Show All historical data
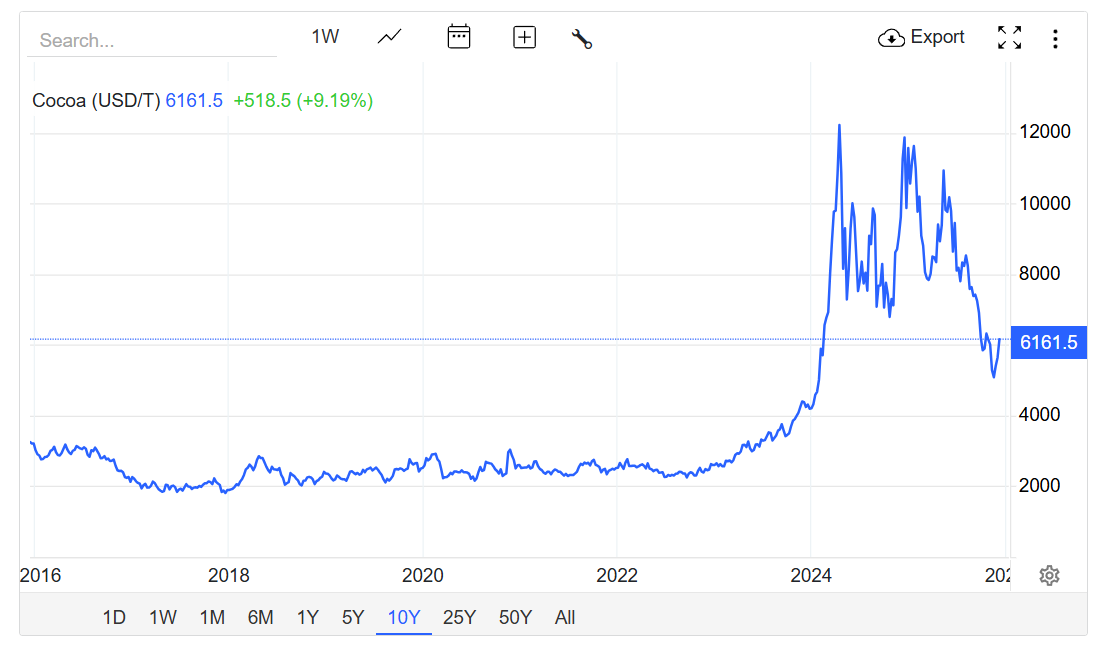1113x648 pixels. point(565,617)
